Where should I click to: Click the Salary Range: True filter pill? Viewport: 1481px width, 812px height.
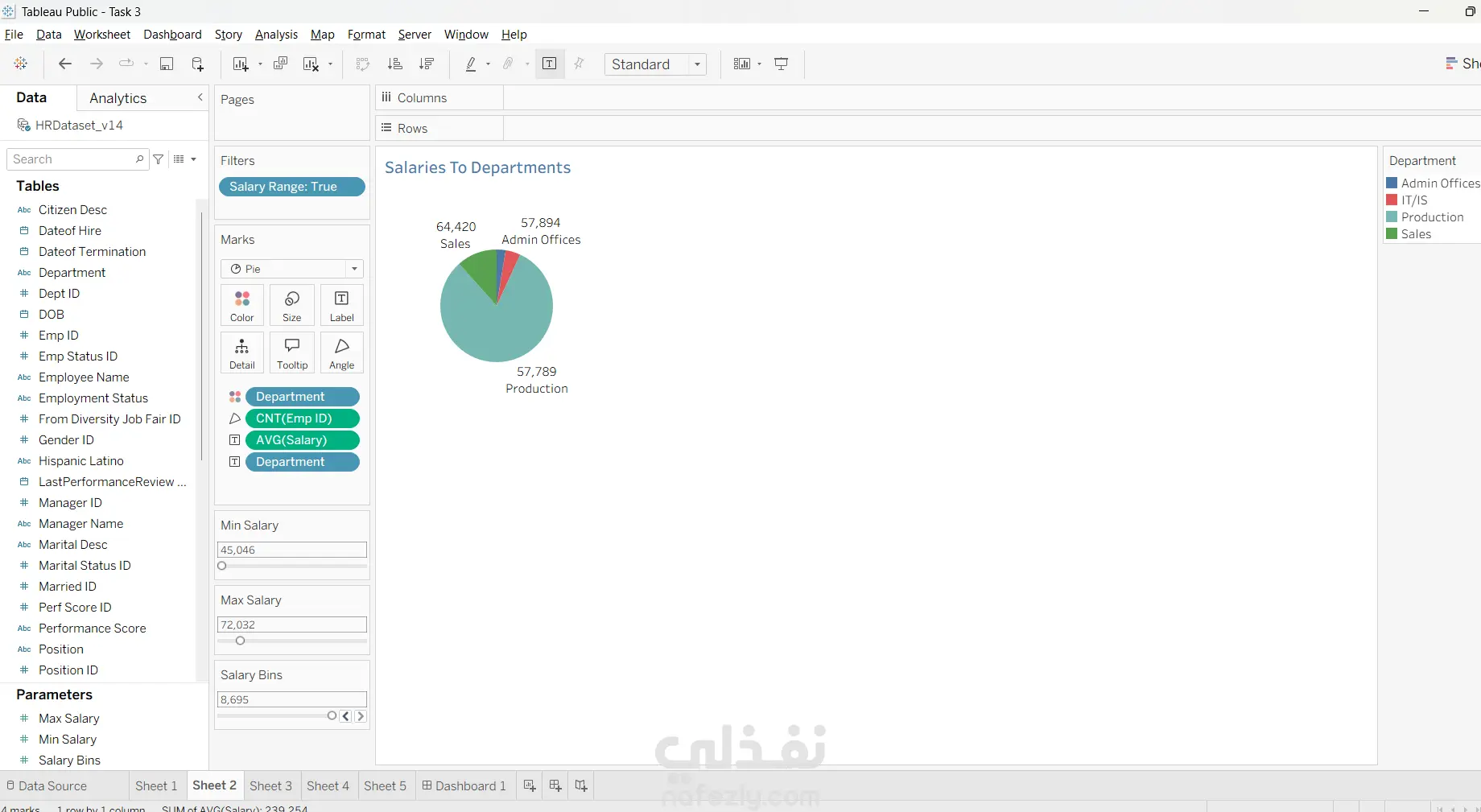click(291, 187)
